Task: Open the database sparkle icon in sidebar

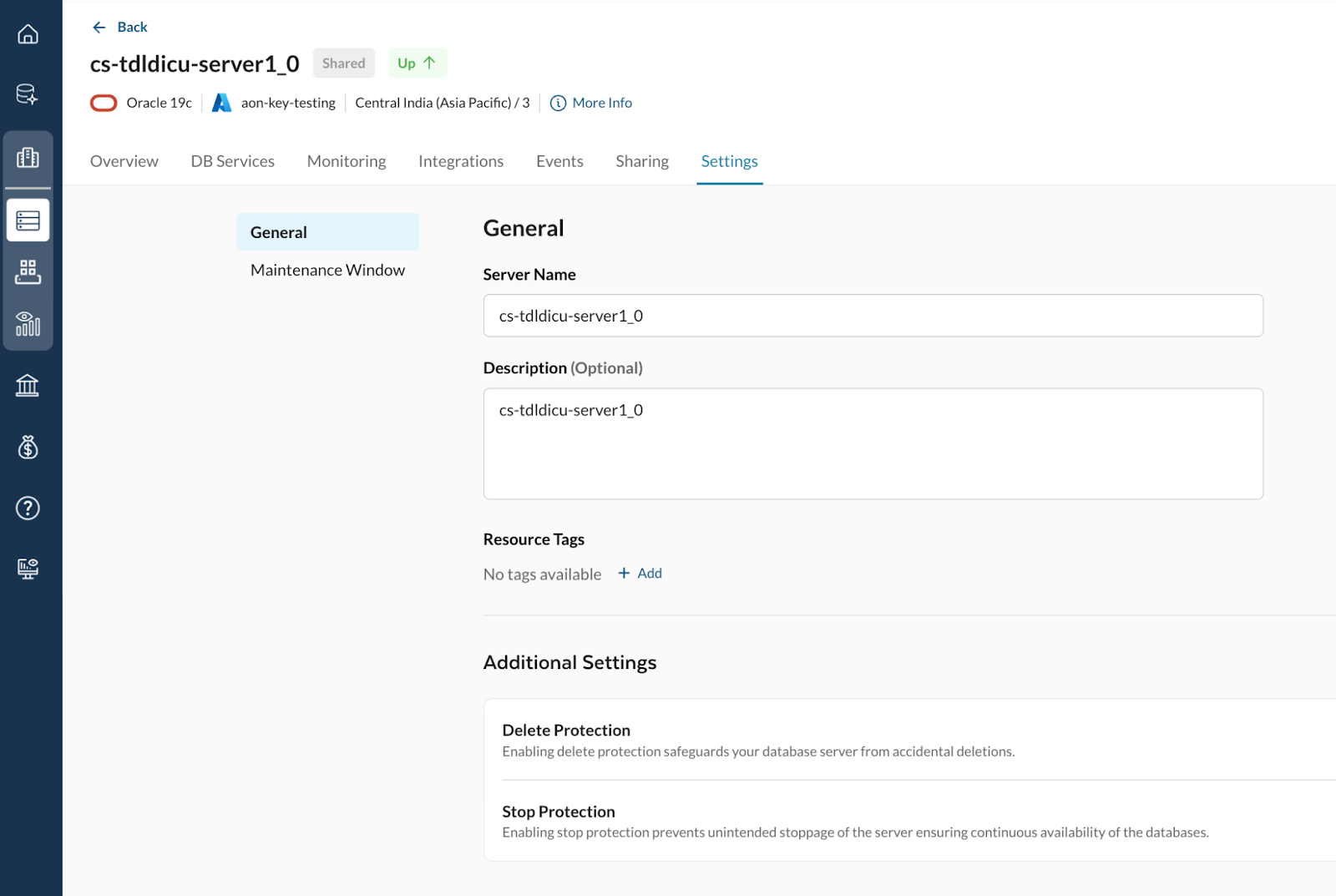Action: (x=28, y=94)
